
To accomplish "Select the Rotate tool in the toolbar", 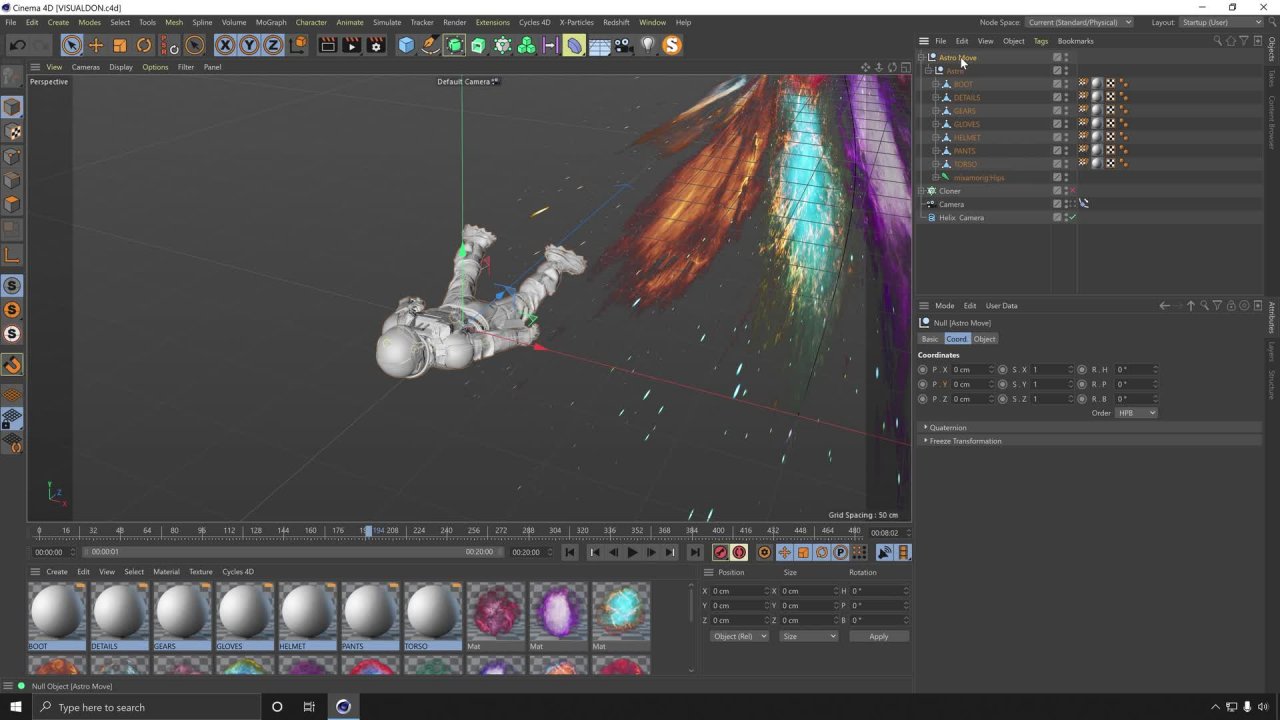I will point(144,45).
